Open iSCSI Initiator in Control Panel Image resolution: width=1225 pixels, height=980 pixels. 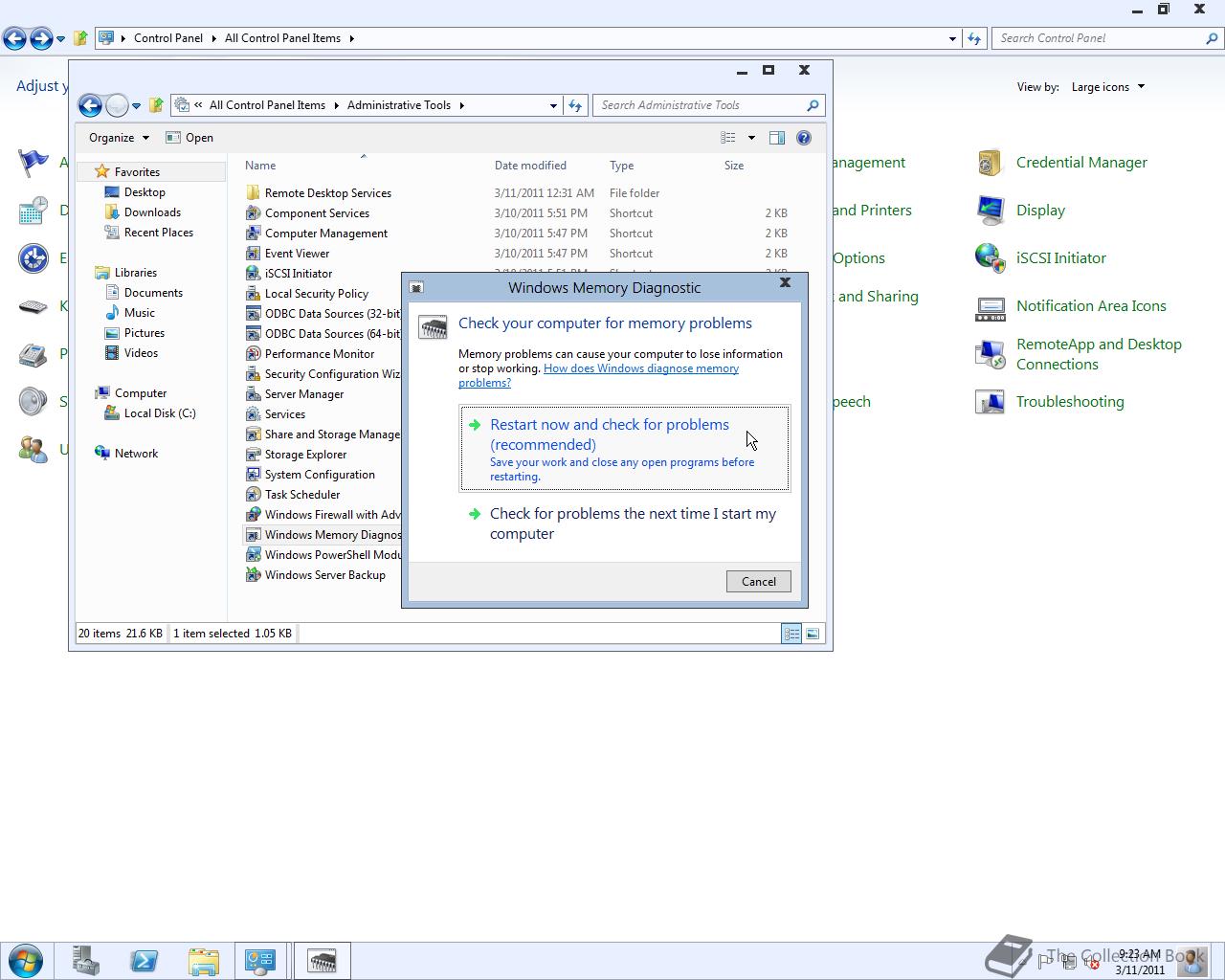[x=1060, y=258]
